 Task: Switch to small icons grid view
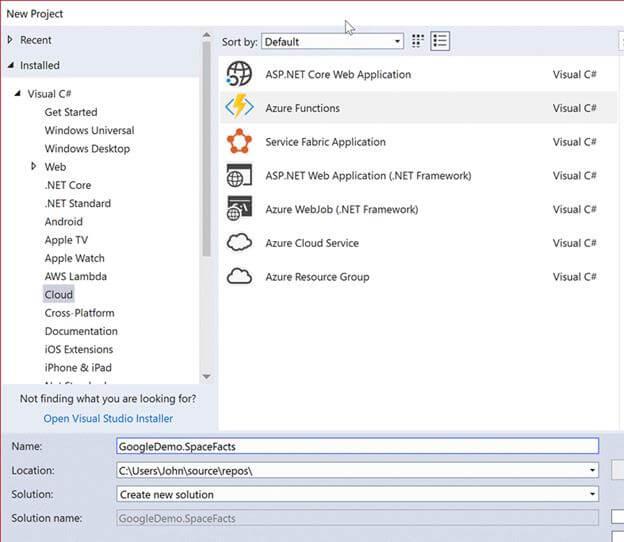pos(417,41)
